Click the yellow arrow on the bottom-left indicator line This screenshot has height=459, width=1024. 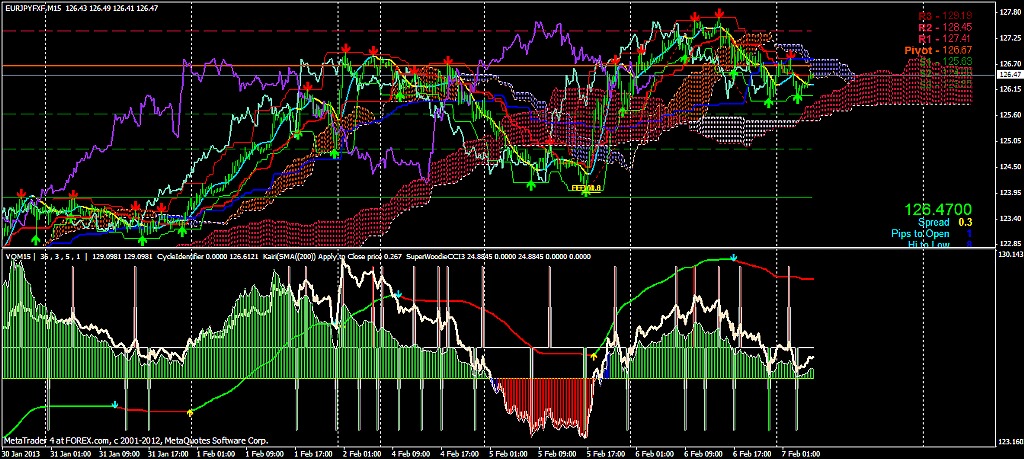pos(190,411)
